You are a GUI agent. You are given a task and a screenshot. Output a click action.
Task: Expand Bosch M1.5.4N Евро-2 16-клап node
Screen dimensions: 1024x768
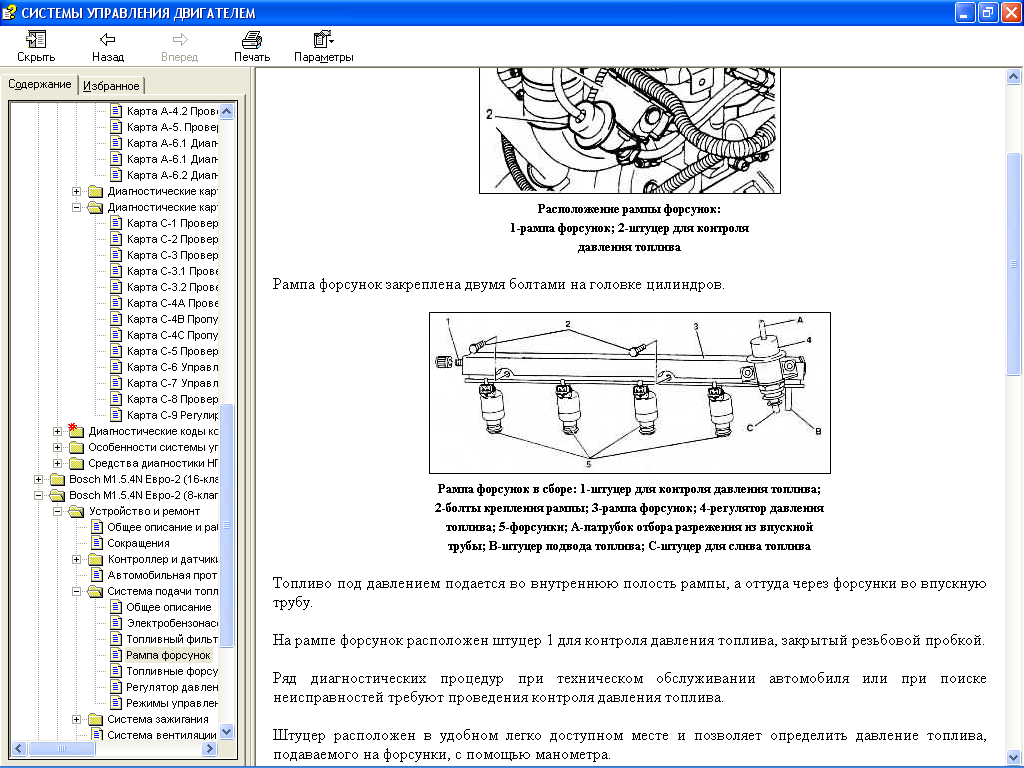pyautogui.click(x=39, y=479)
